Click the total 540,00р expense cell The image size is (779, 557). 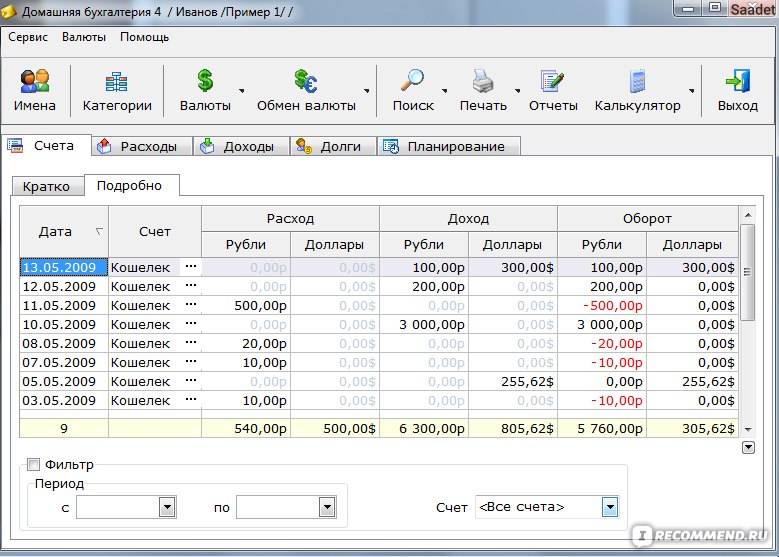pos(245,428)
